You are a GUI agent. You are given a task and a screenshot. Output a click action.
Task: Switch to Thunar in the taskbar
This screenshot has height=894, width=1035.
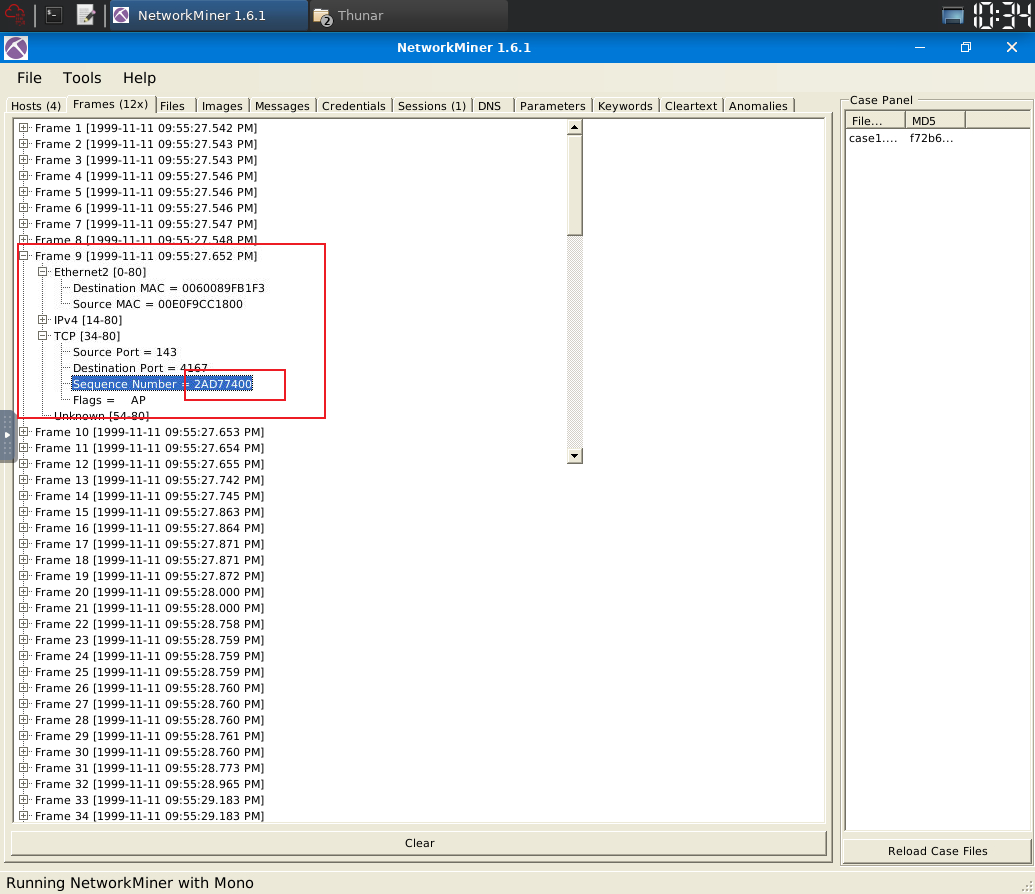coord(408,15)
